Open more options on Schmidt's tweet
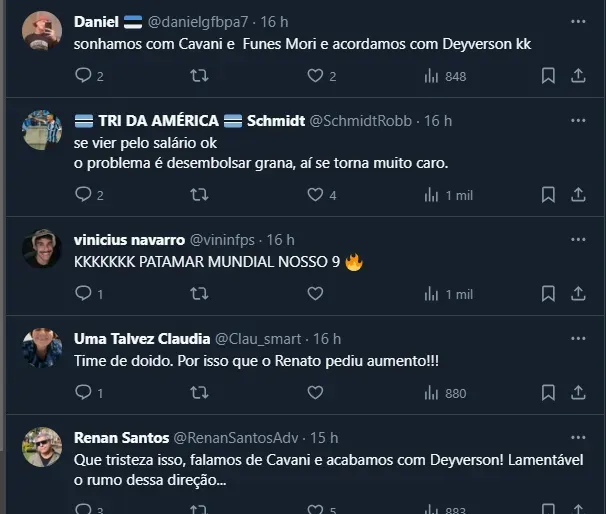606x514 pixels. (x=578, y=120)
